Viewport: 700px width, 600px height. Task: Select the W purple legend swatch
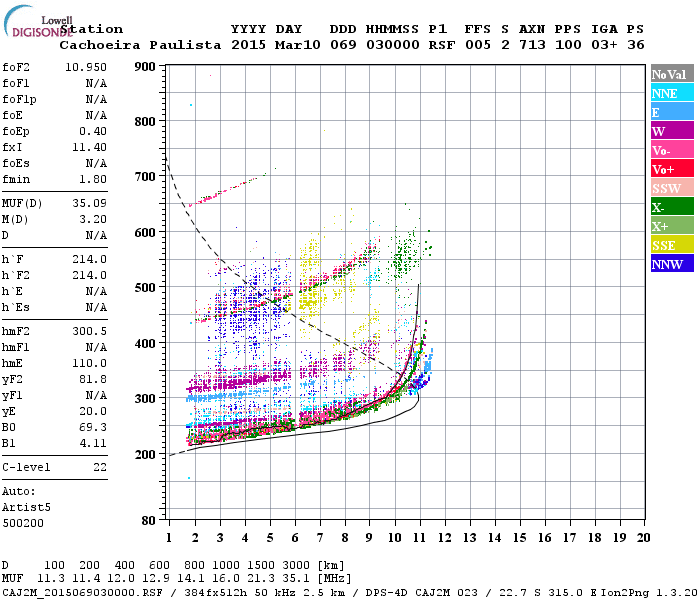(x=672, y=131)
